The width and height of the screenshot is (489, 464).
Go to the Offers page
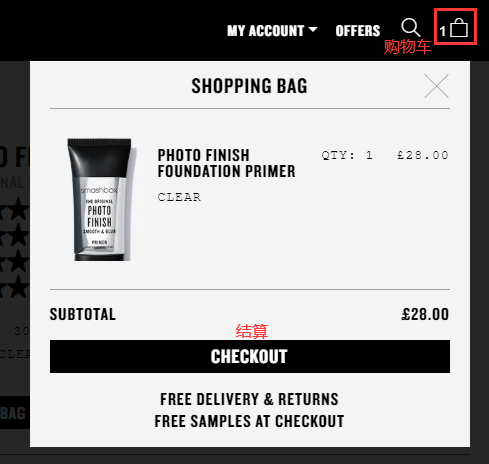(x=358, y=31)
